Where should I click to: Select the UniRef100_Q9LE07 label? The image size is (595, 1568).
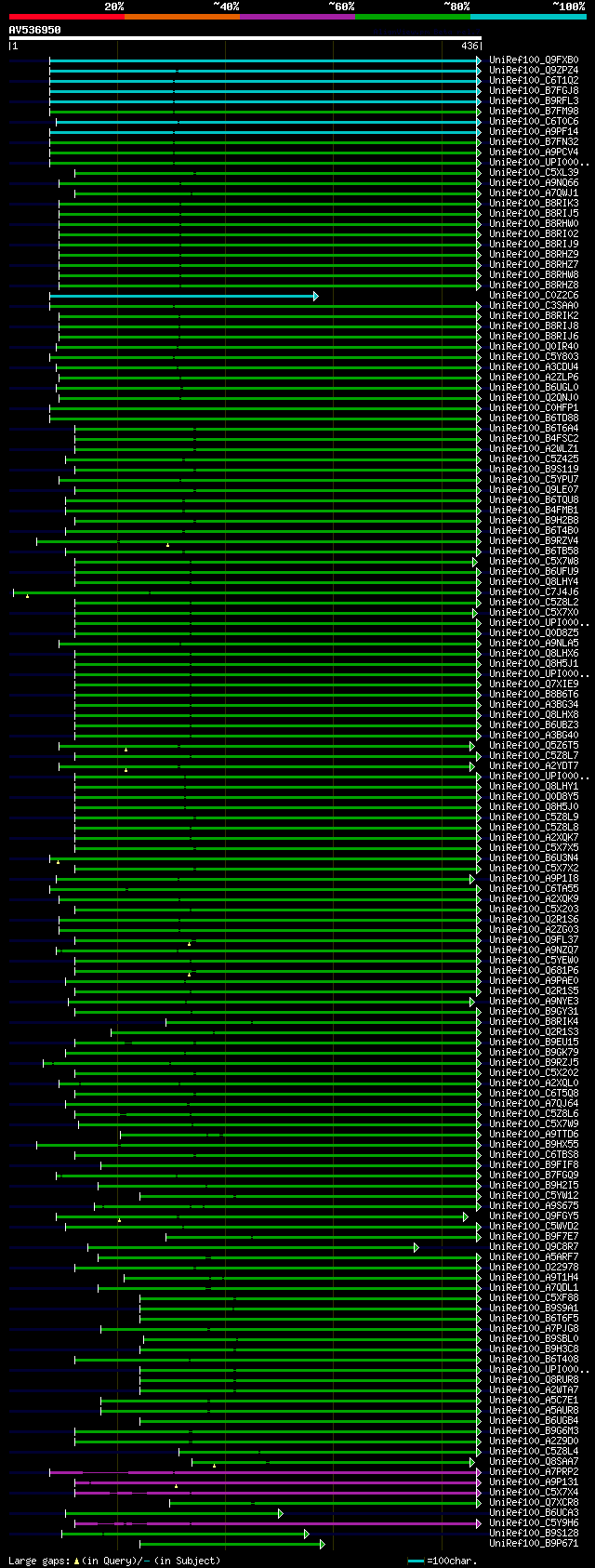[x=534, y=490]
